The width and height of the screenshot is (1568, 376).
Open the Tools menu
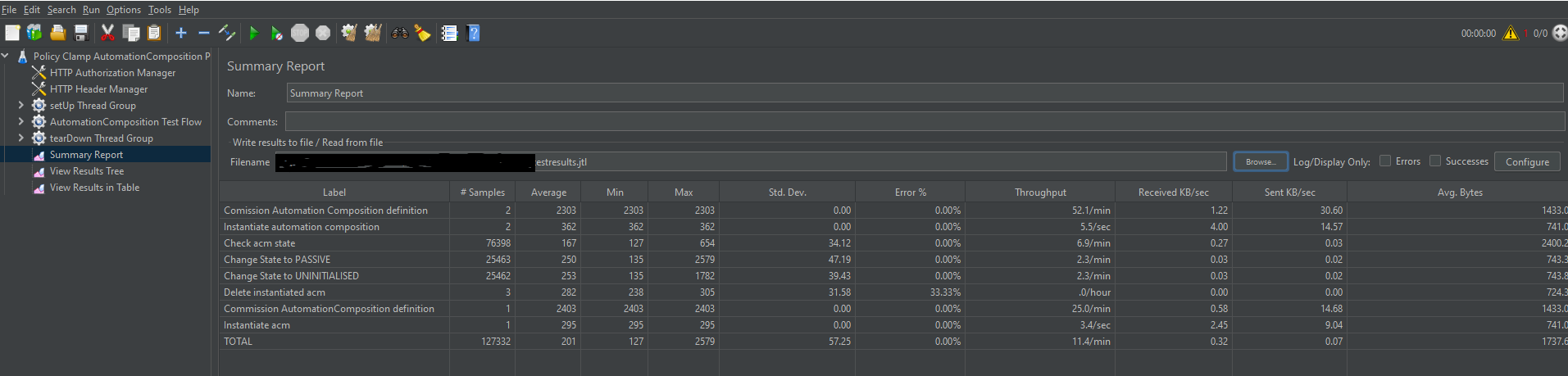(160, 10)
